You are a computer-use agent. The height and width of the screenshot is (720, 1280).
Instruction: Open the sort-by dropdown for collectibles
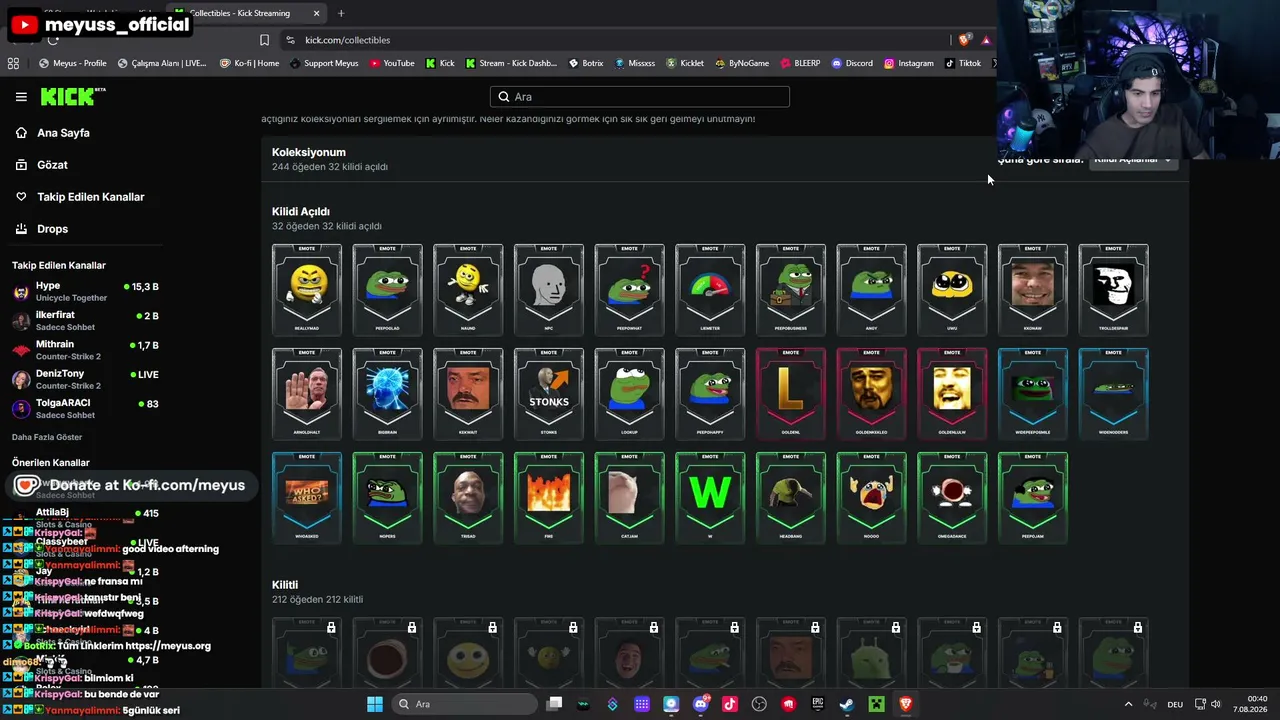(1133, 160)
